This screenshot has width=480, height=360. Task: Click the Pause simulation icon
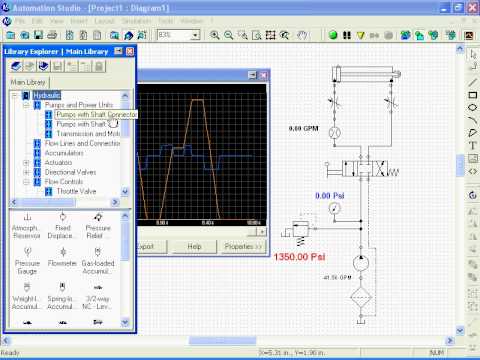pos(347,35)
